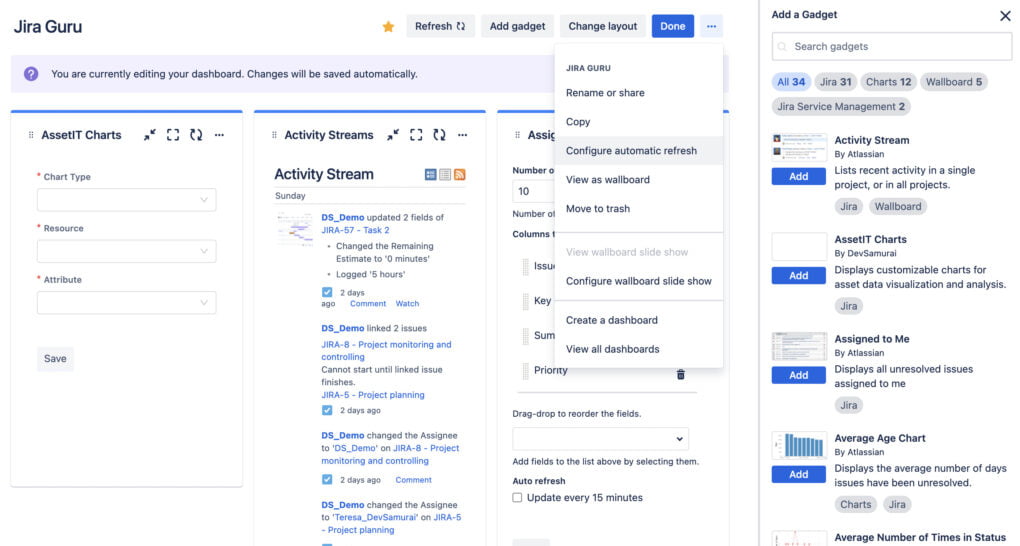Image resolution: width=1020 pixels, height=546 pixels.
Task: Add the AssetIT Charts gadget
Action: click(799, 276)
